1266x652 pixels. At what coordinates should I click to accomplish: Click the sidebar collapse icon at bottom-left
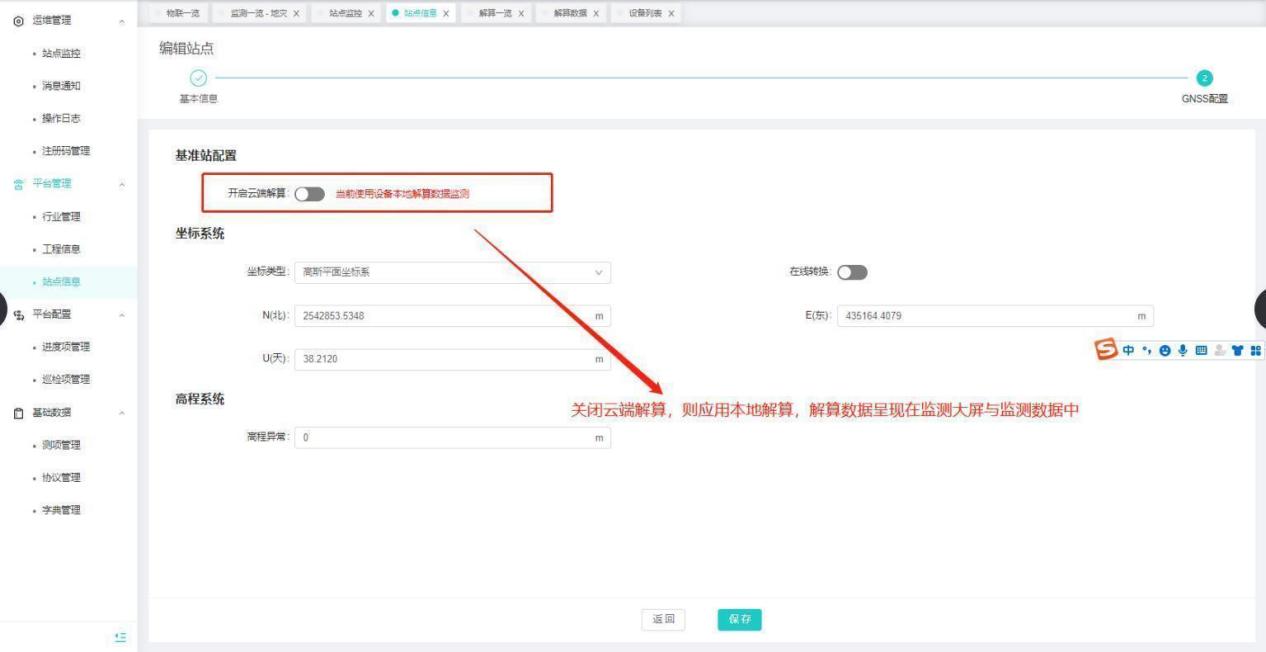[120, 636]
